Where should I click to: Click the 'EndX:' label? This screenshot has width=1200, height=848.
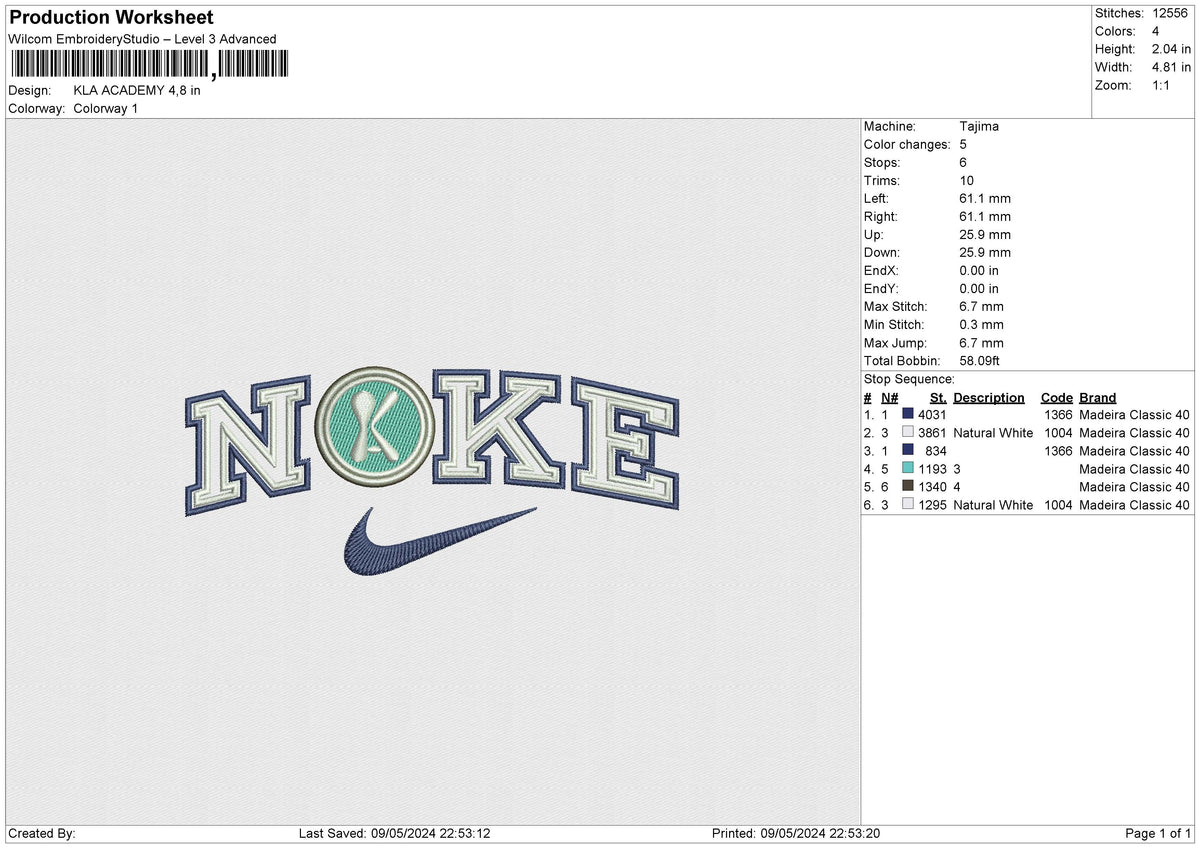coord(882,270)
